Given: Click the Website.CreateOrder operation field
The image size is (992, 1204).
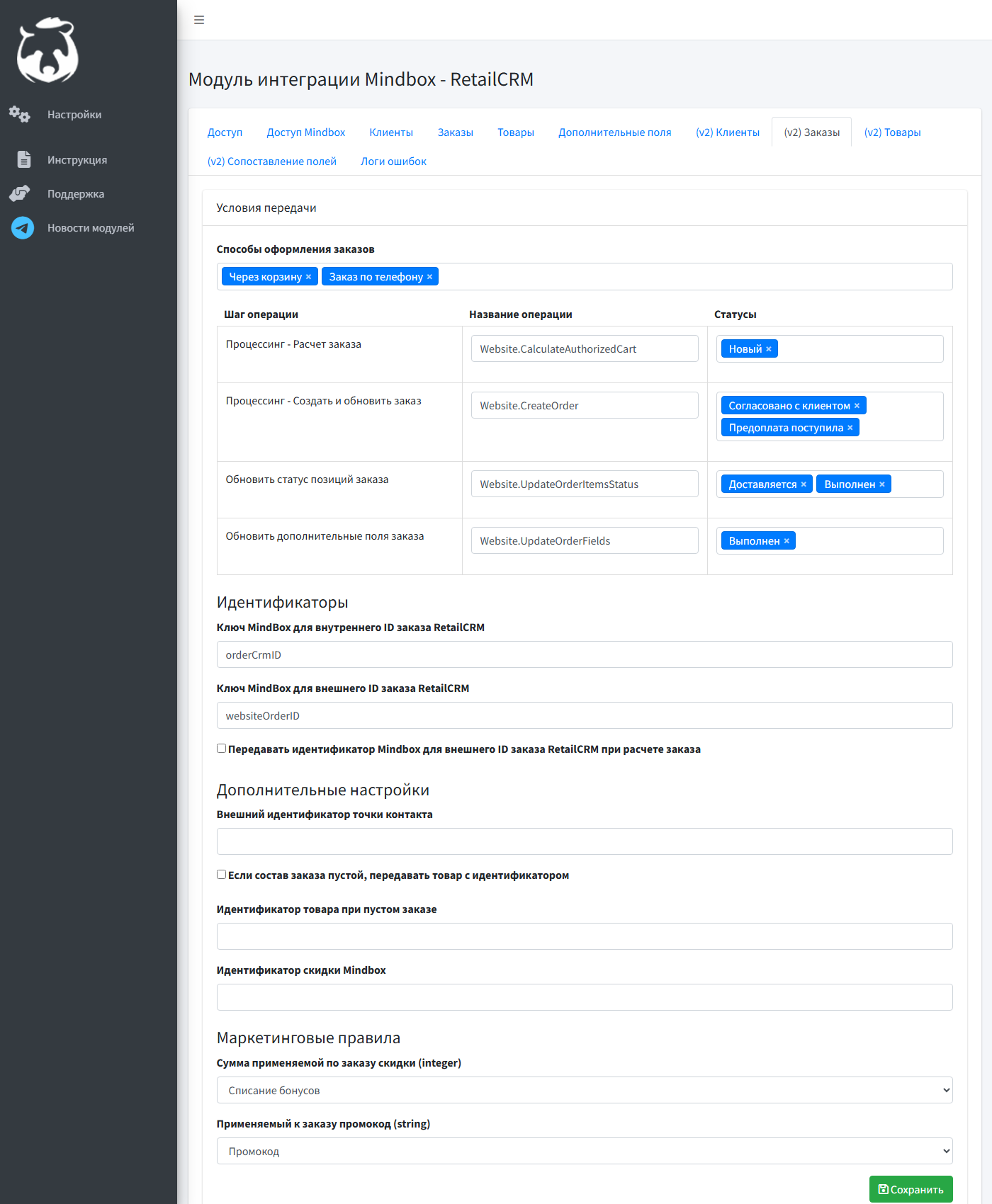Looking at the screenshot, I should (585, 405).
